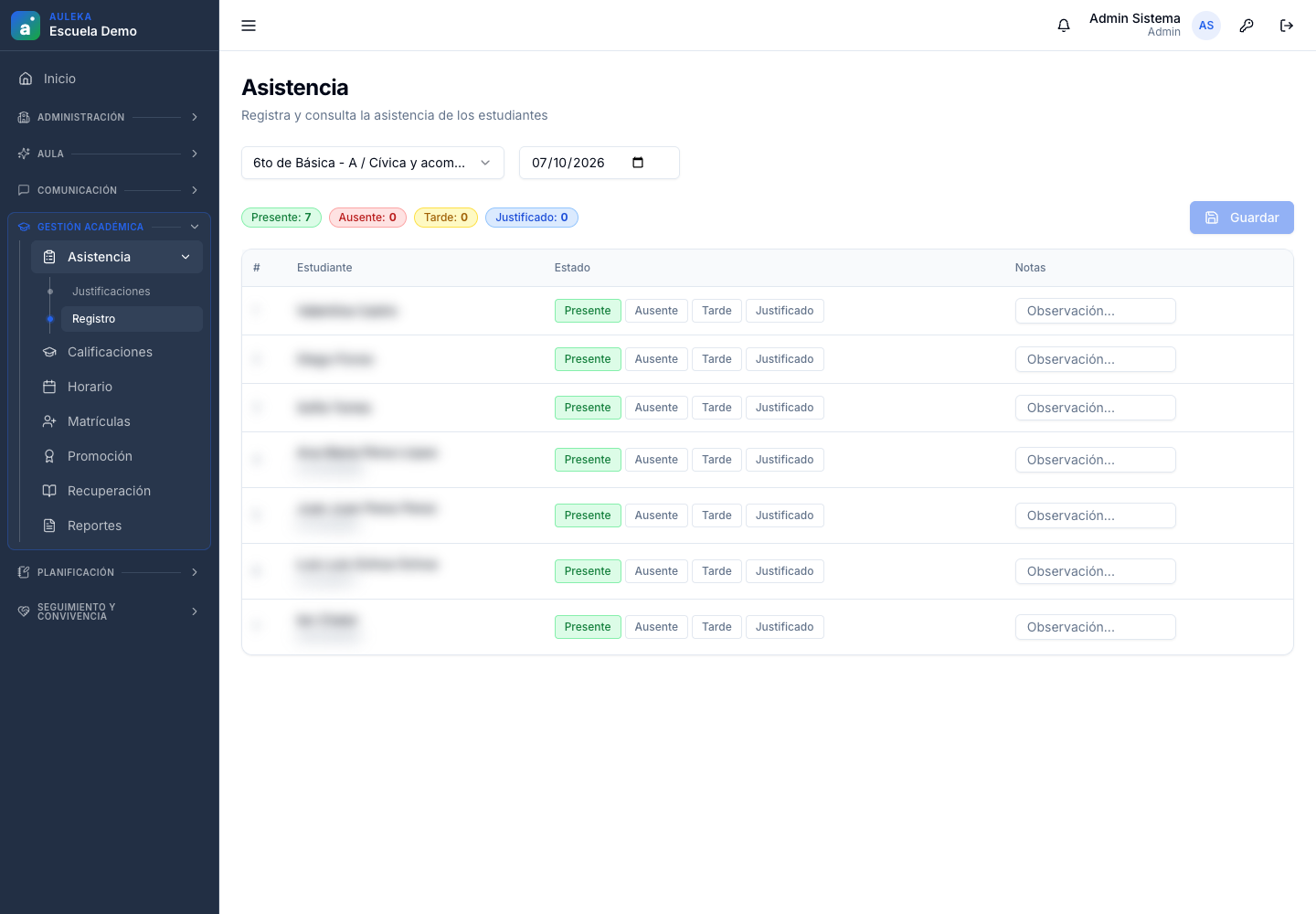This screenshot has height=914, width=1316.
Task: Click Observación field of last student
Action: coord(1095,627)
